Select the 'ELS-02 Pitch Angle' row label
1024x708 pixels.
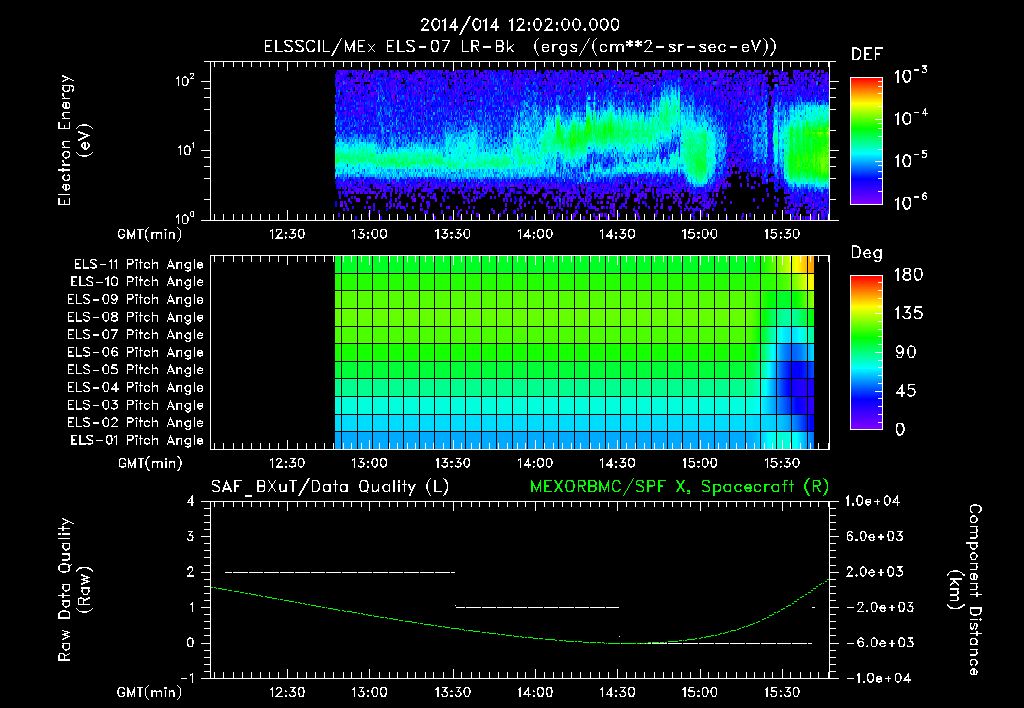tap(135, 423)
